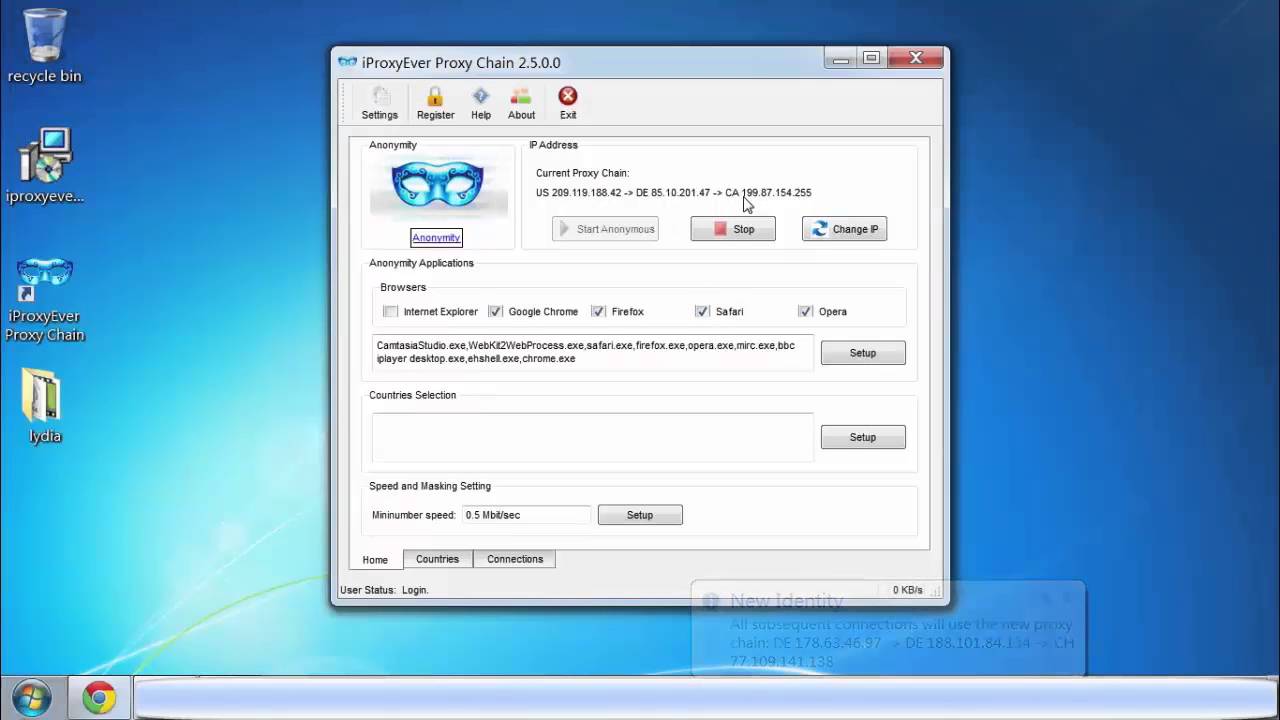The height and width of the screenshot is (720, 1280).
Task: Uncheck the Opera checkbox
Action: tap(805, 311)
